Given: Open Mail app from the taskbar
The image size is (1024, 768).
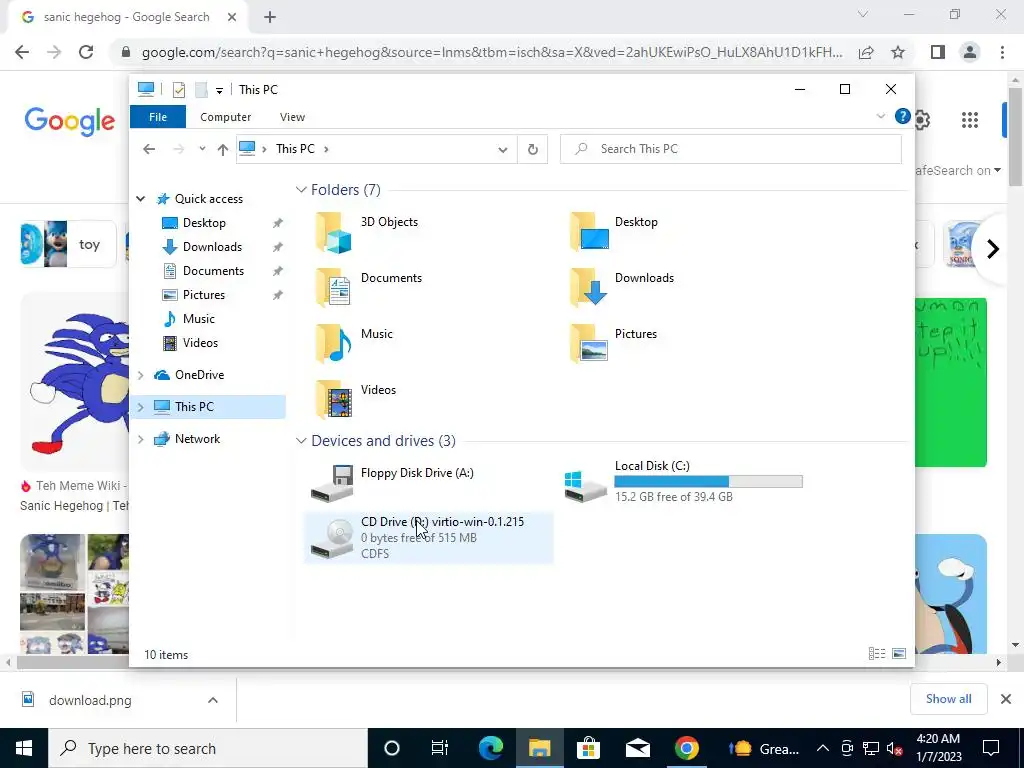Looking at the screenshot, I should (637, 748).
